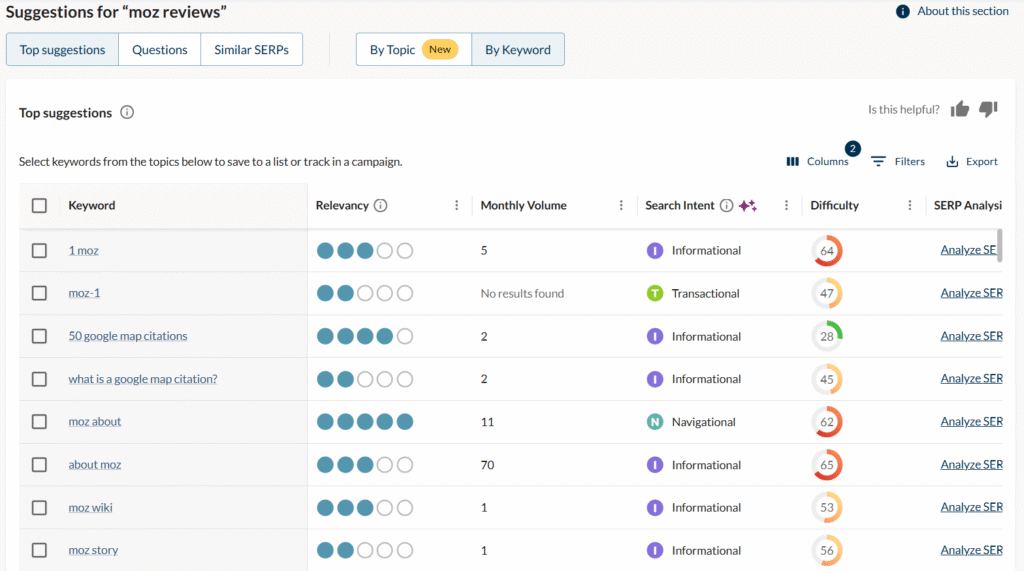Select the about moz checkbox
Screen dimensions: 1024x571
39,465
